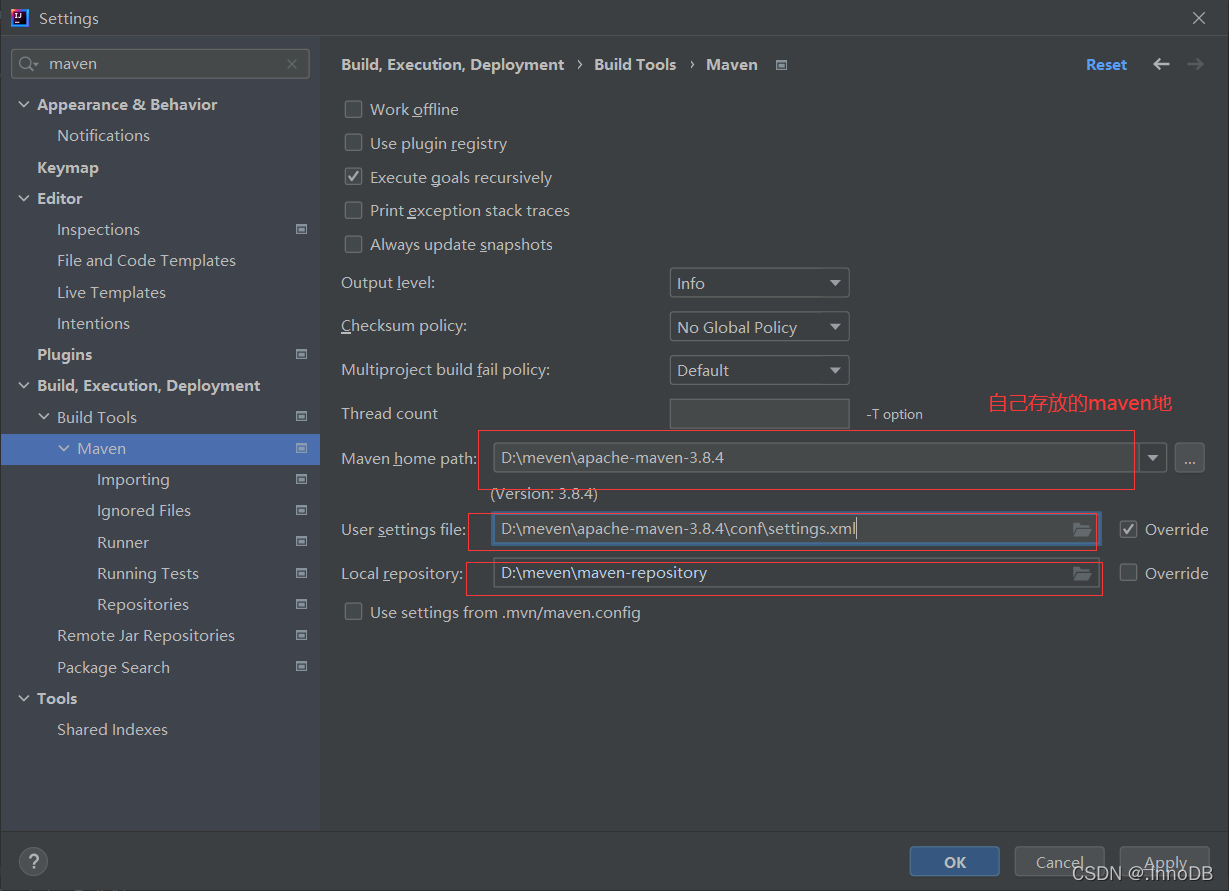
Task: Click the project-level icon next to Runner
Action: (x=302, y=541)
